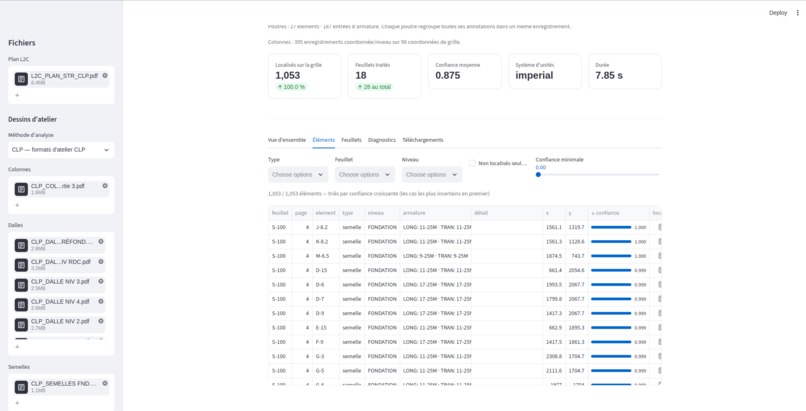Click the CLP_COL...rtie 3.pdf document icon
Screen dimensions: 806x411
(x=21, y=189)
